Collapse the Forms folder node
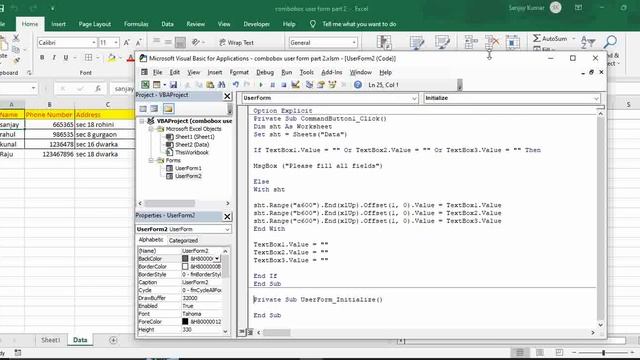This screenshot has height=360, width=640. 151,160
